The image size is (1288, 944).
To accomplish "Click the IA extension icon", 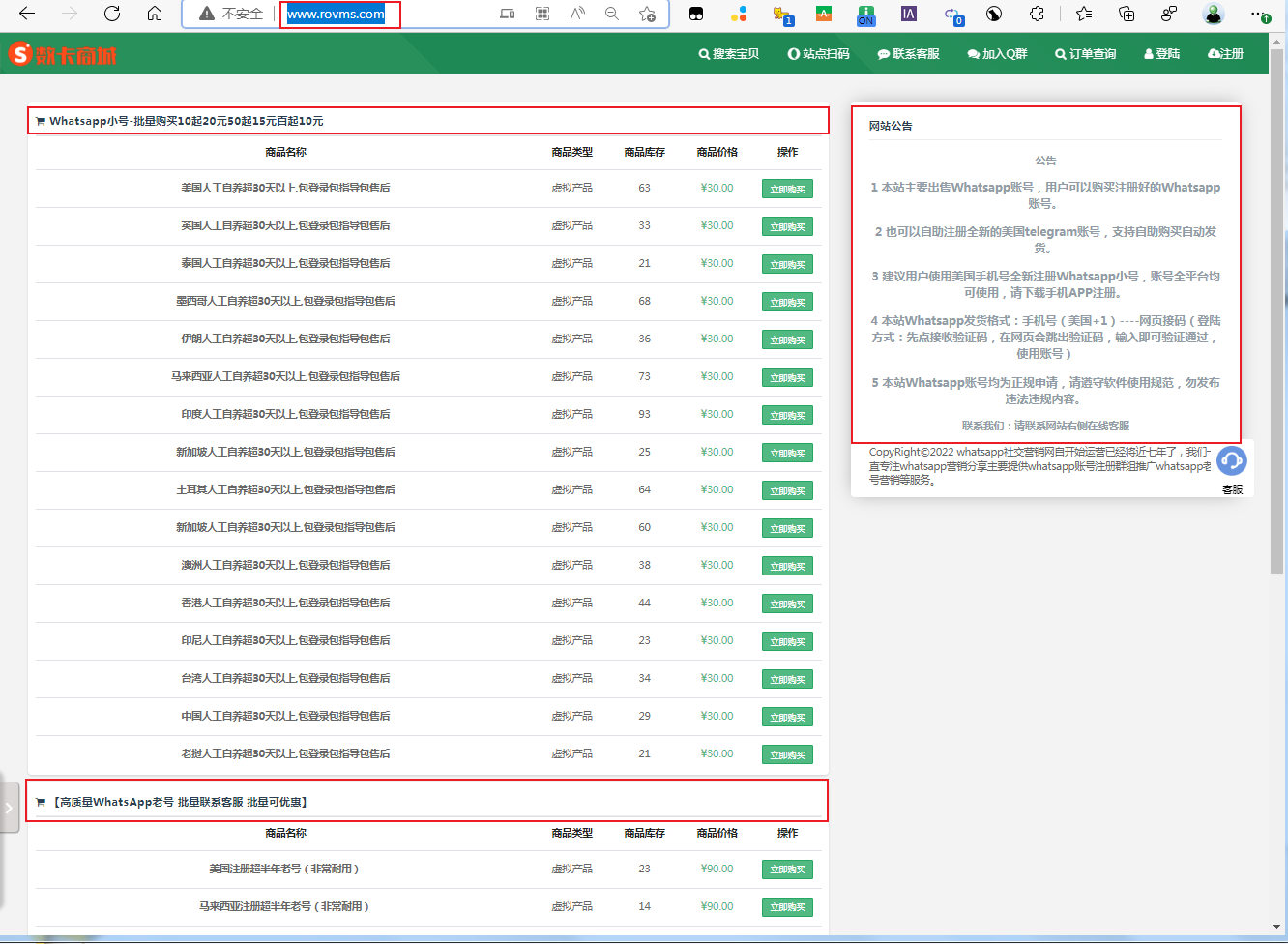I will tap(908, 14).
